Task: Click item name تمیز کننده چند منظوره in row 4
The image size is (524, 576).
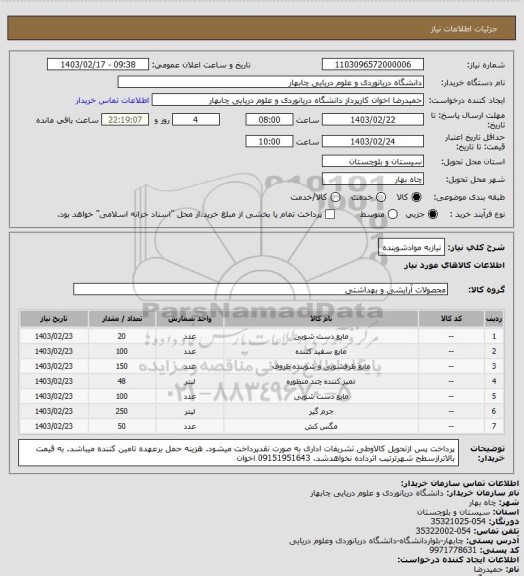Action: pyautogui.click(x=321, y=381)
